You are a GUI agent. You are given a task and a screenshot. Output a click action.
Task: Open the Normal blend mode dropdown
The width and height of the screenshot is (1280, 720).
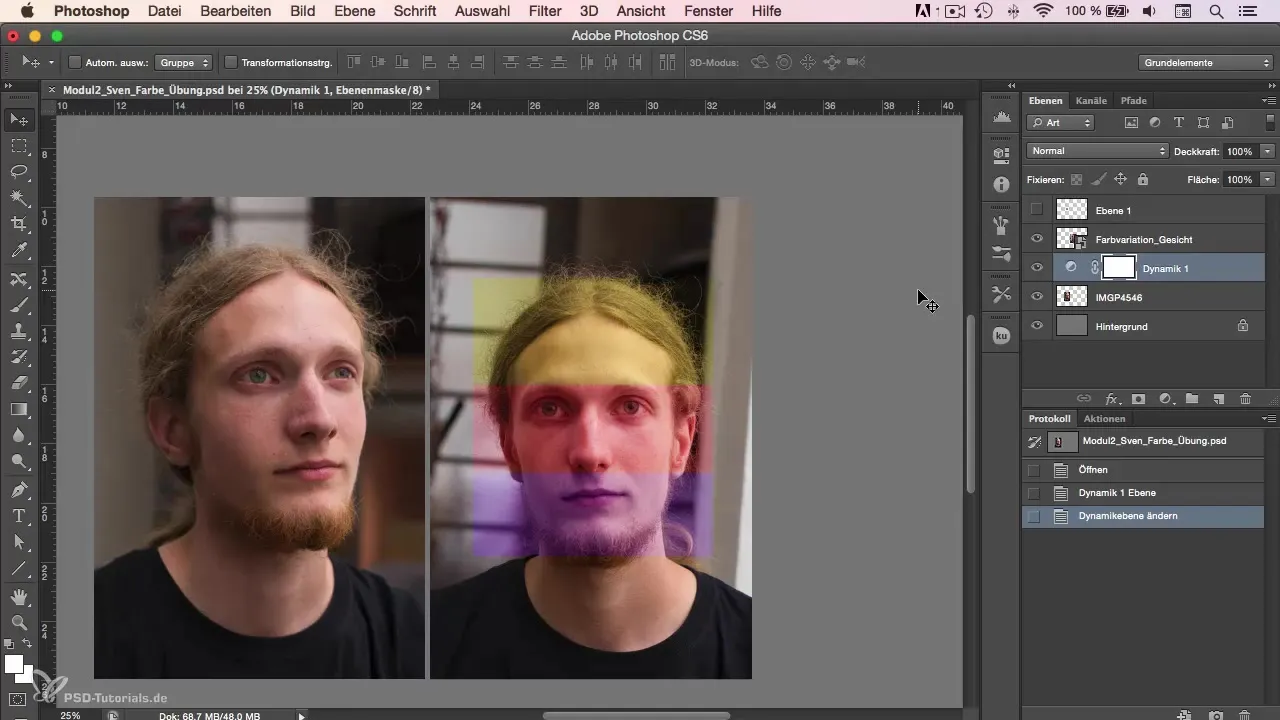click(1097, 151)
